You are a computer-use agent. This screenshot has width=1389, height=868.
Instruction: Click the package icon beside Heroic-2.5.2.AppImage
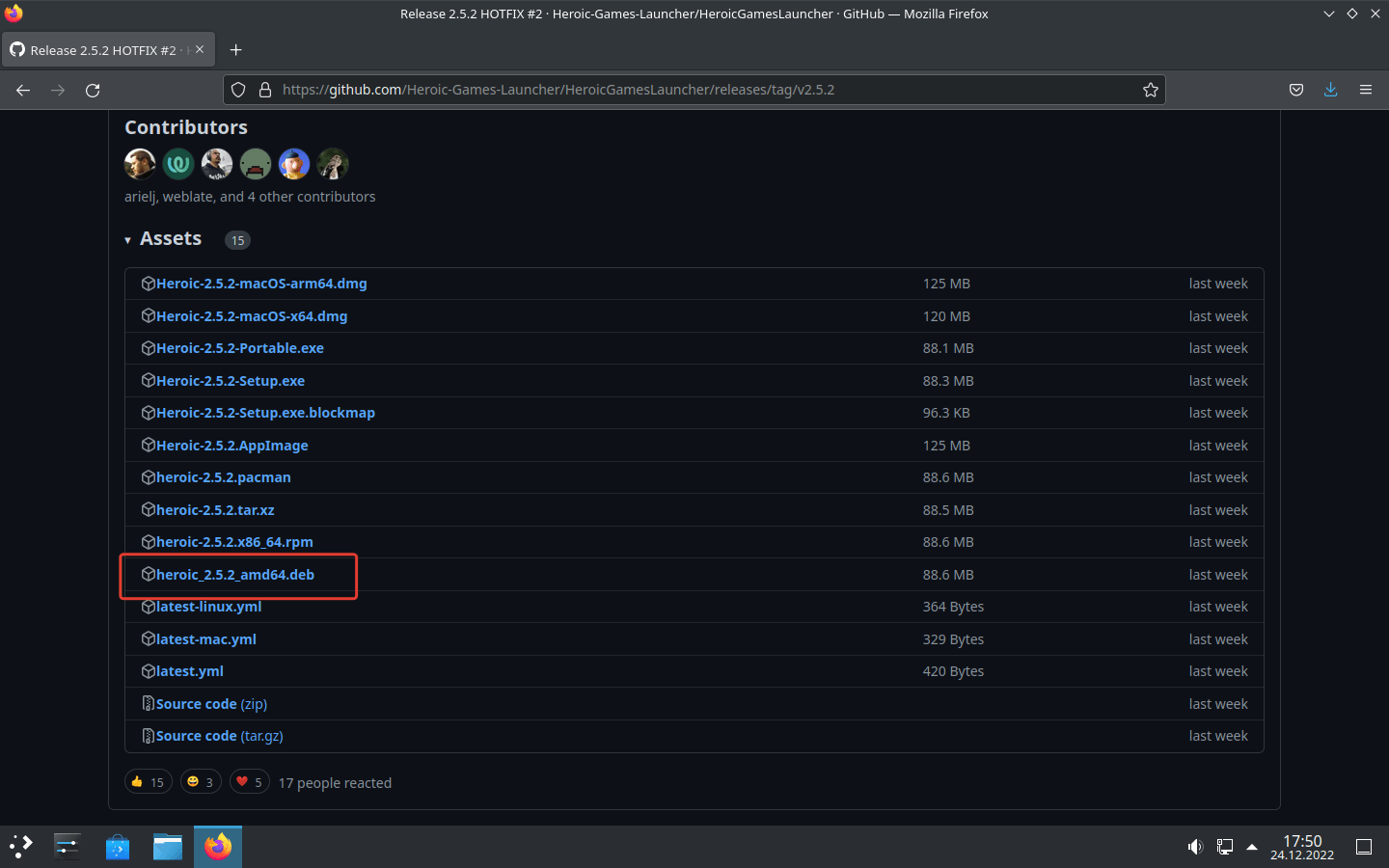click(149, 445)
